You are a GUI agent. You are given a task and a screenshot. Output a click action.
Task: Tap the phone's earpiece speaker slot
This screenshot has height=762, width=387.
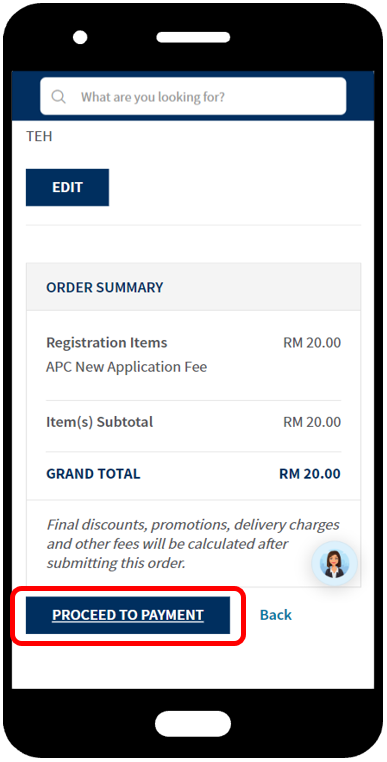tap(193, 37)
